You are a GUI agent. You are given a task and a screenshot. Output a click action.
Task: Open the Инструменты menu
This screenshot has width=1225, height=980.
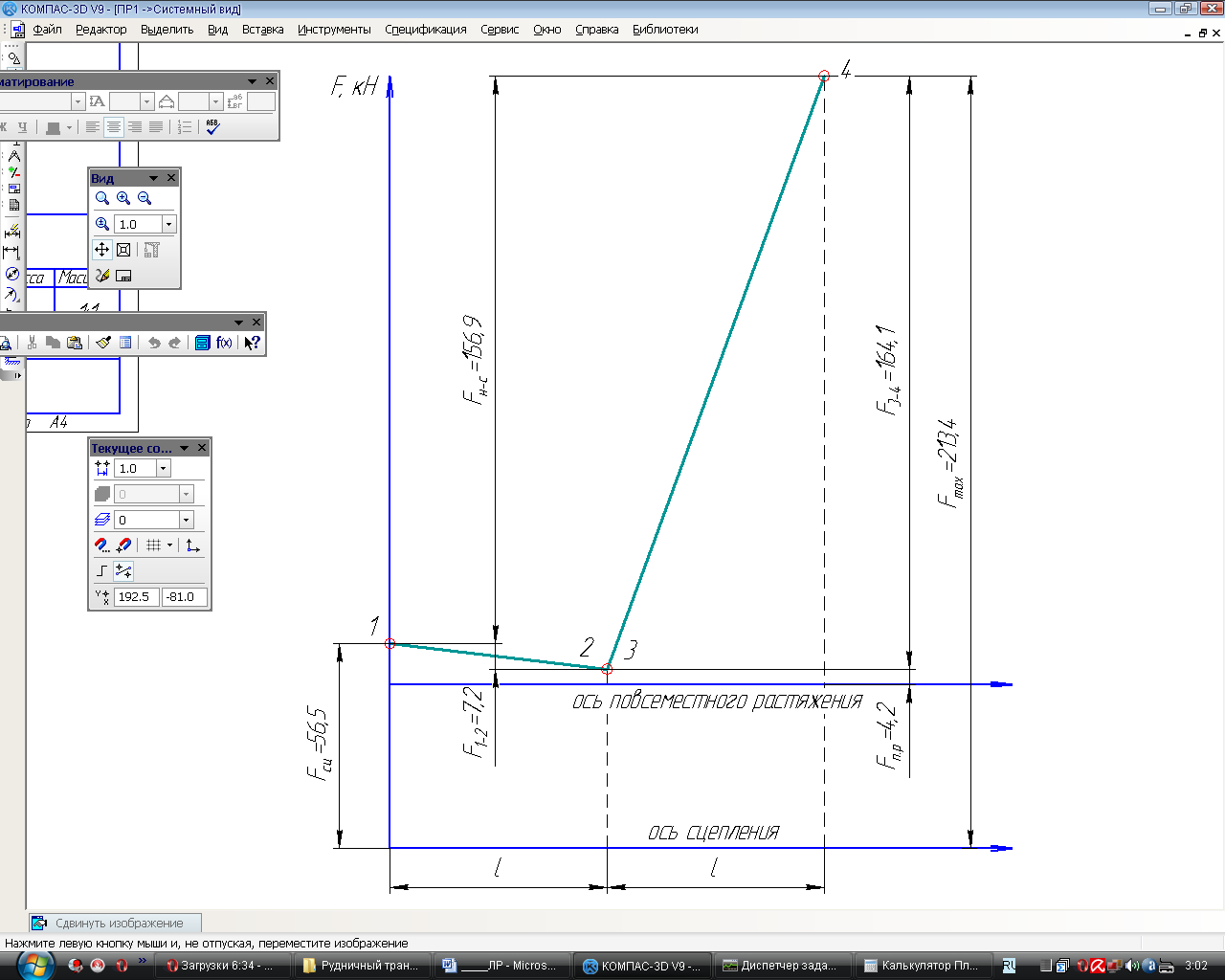pyautogui.click(x=334, y=30)
